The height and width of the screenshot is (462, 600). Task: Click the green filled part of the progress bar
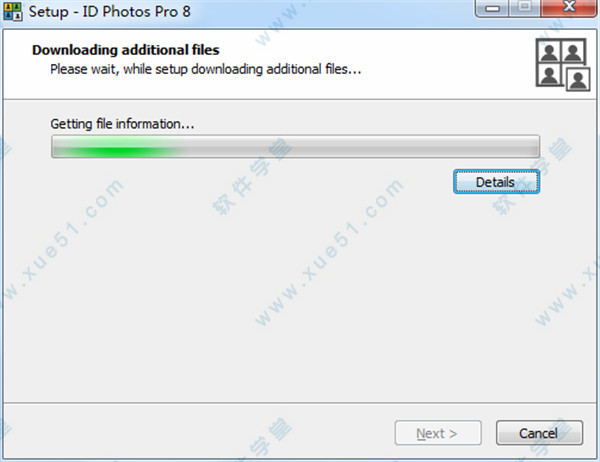click(117, 147)
